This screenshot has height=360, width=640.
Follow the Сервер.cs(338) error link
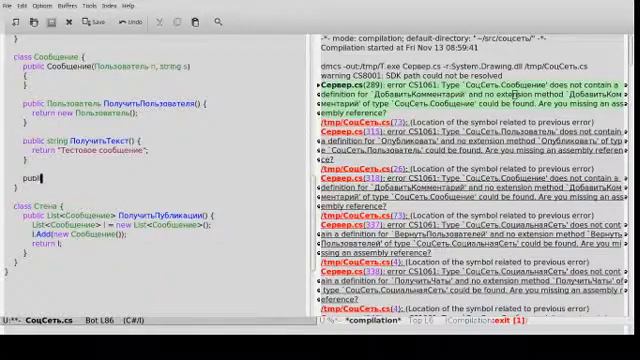pyautogui.click(x=352, y=271)
